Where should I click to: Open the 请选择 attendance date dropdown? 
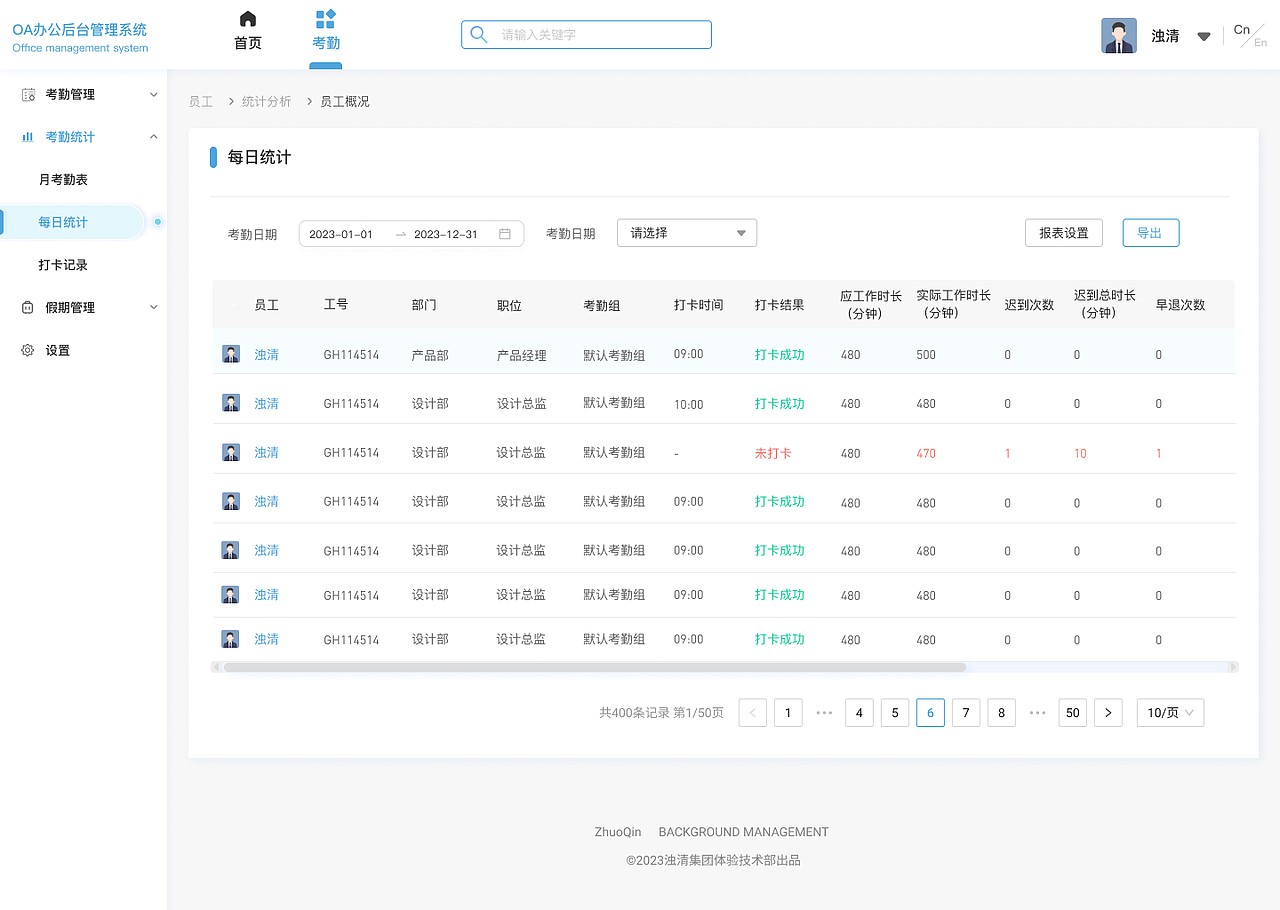pos(686,232)
